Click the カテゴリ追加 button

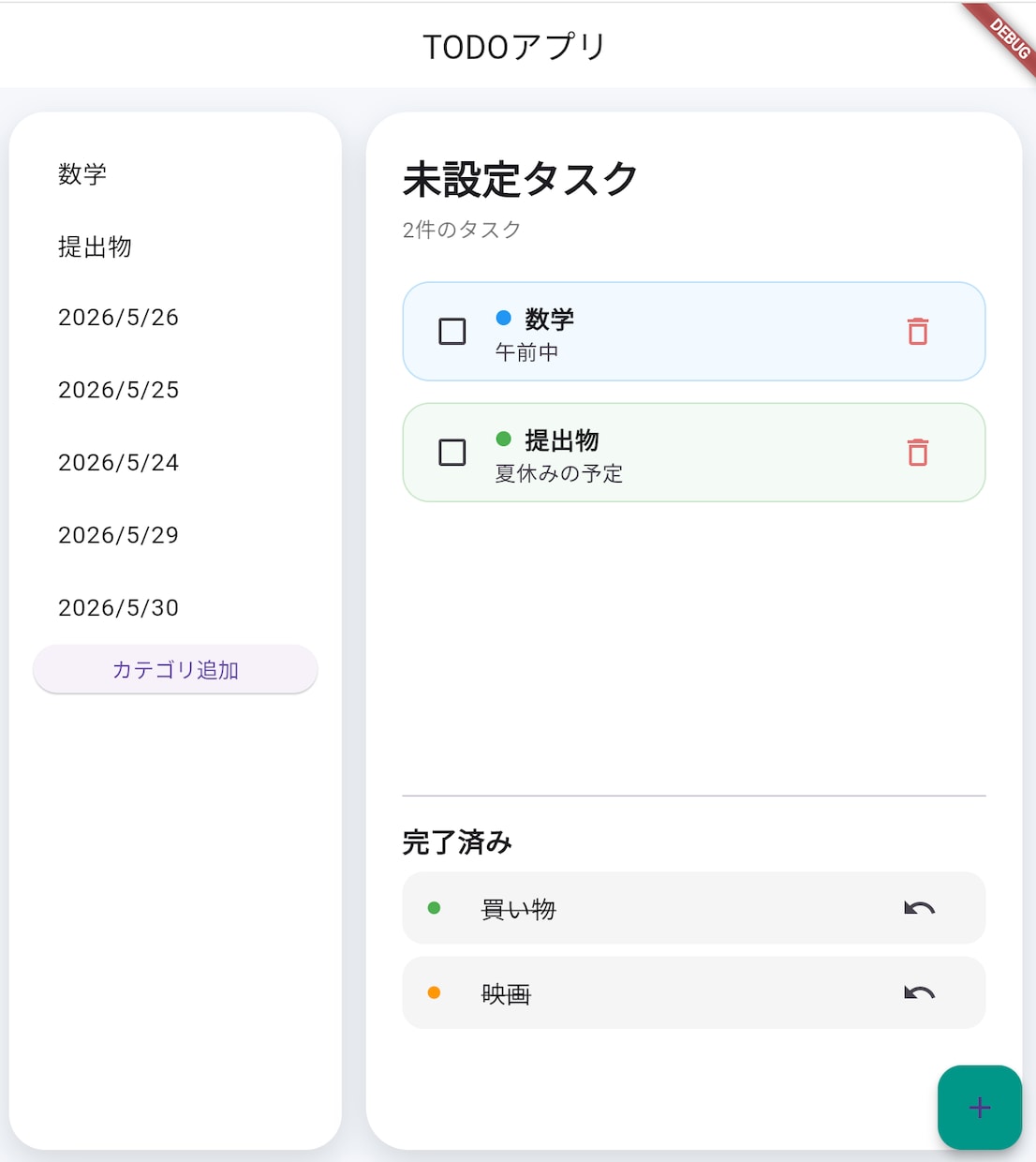pyautogui.click(x=175, y=670)
